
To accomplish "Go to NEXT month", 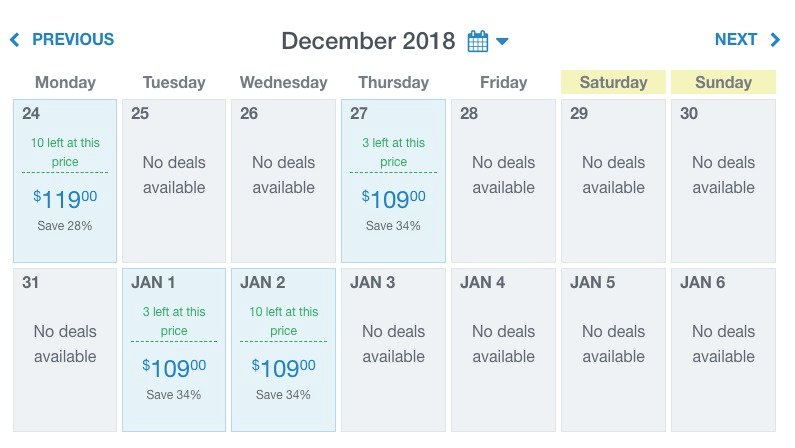I will [x=736, y=40].
